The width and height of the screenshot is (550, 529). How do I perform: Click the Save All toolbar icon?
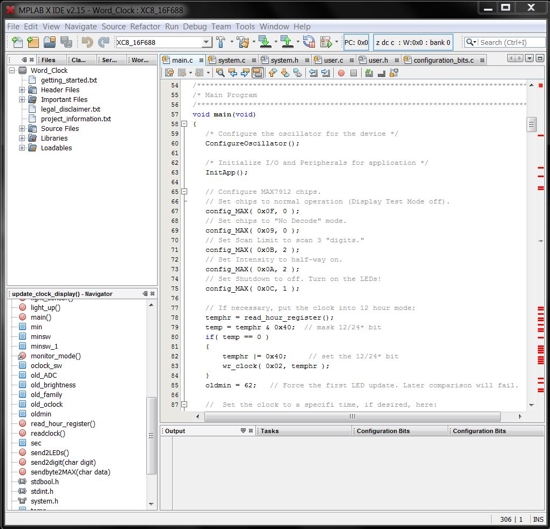point(66,42)
